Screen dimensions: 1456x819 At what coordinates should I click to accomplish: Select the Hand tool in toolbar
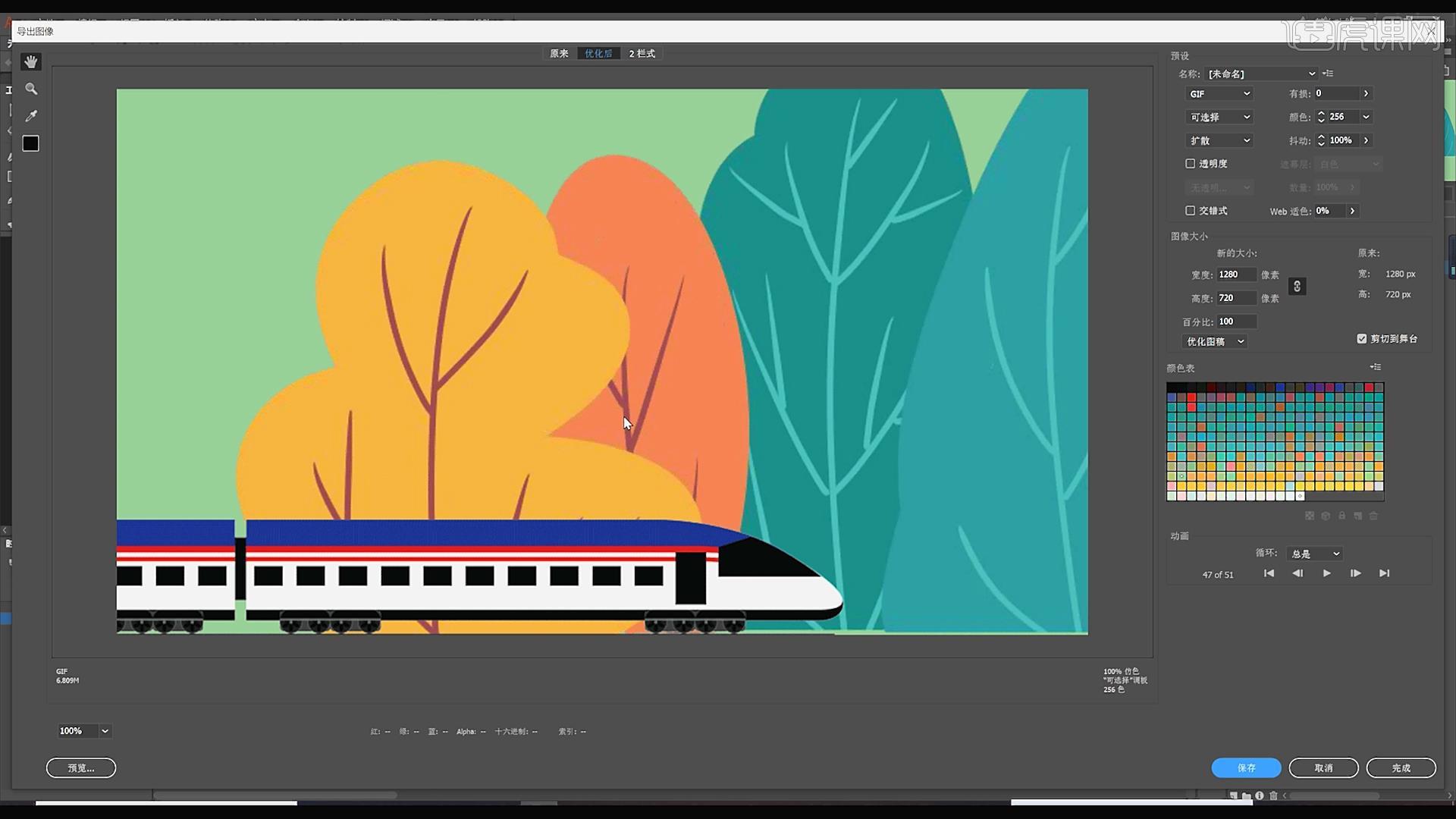(31, 62)
